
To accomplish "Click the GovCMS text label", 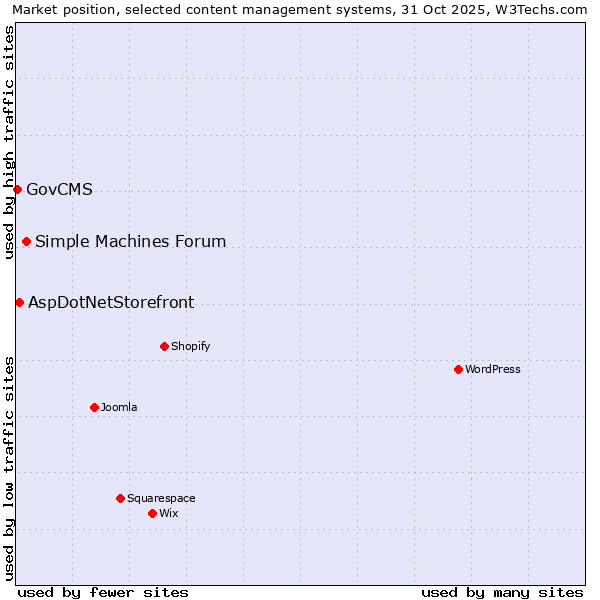I will pyautogui.click(x=59, y=189).
